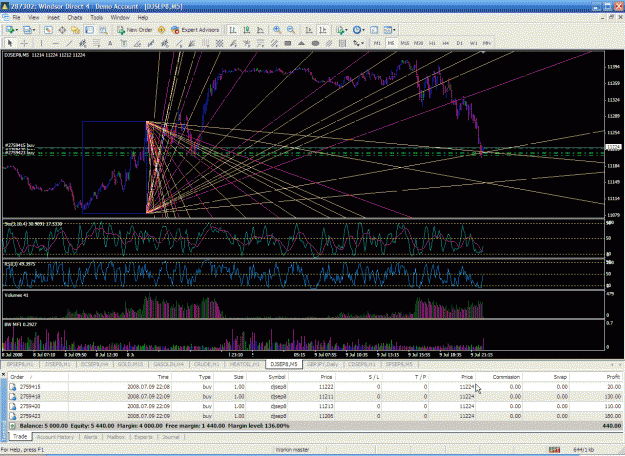
Task: Close the Terminal panel with x
Action: 3,375
